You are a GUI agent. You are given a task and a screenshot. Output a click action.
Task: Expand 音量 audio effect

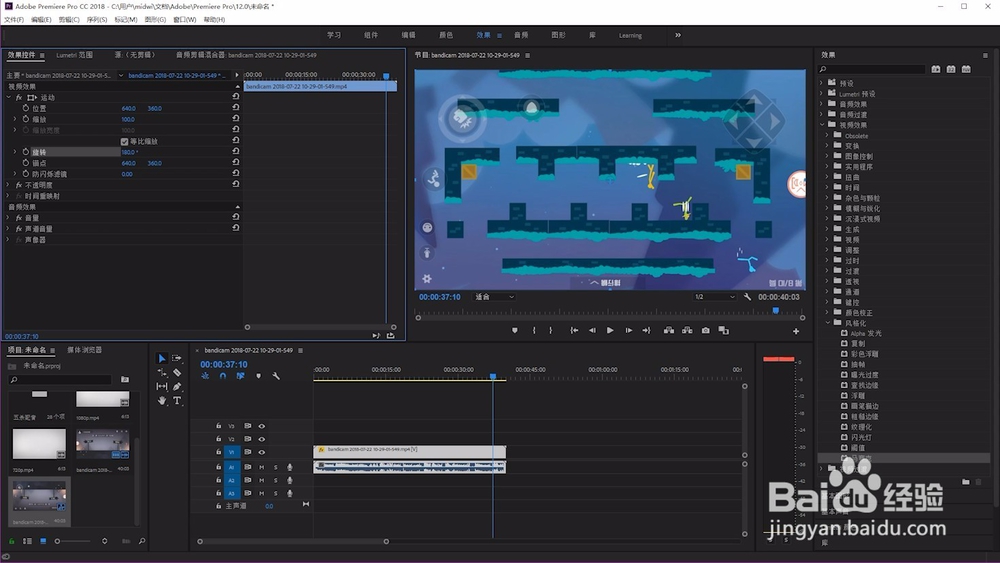(x=8, y=217)
